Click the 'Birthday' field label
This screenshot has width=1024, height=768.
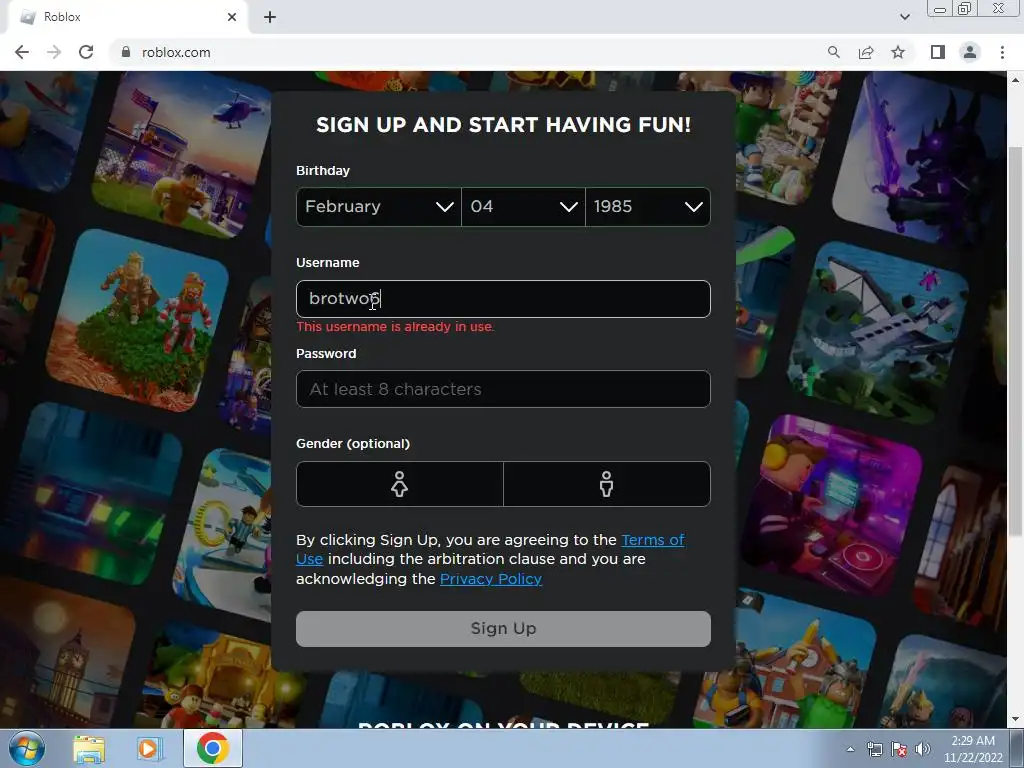[323, 170]
